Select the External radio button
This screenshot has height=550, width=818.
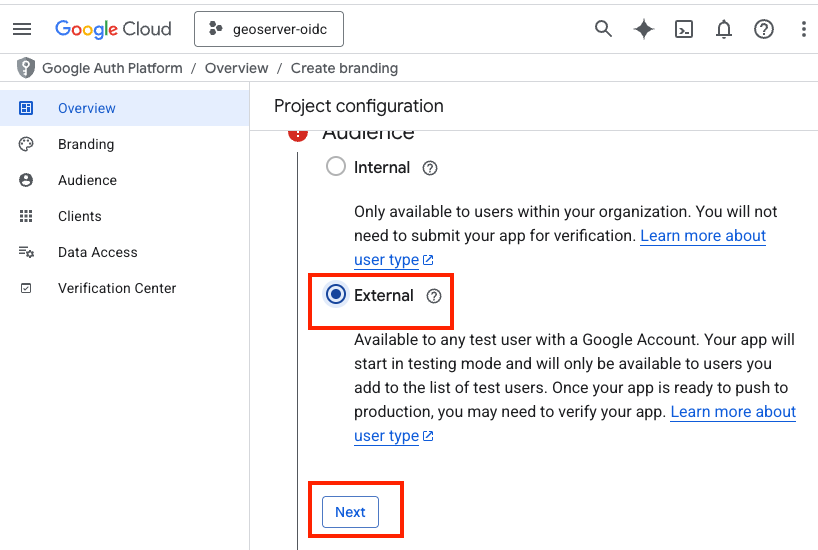pos(336,295)
